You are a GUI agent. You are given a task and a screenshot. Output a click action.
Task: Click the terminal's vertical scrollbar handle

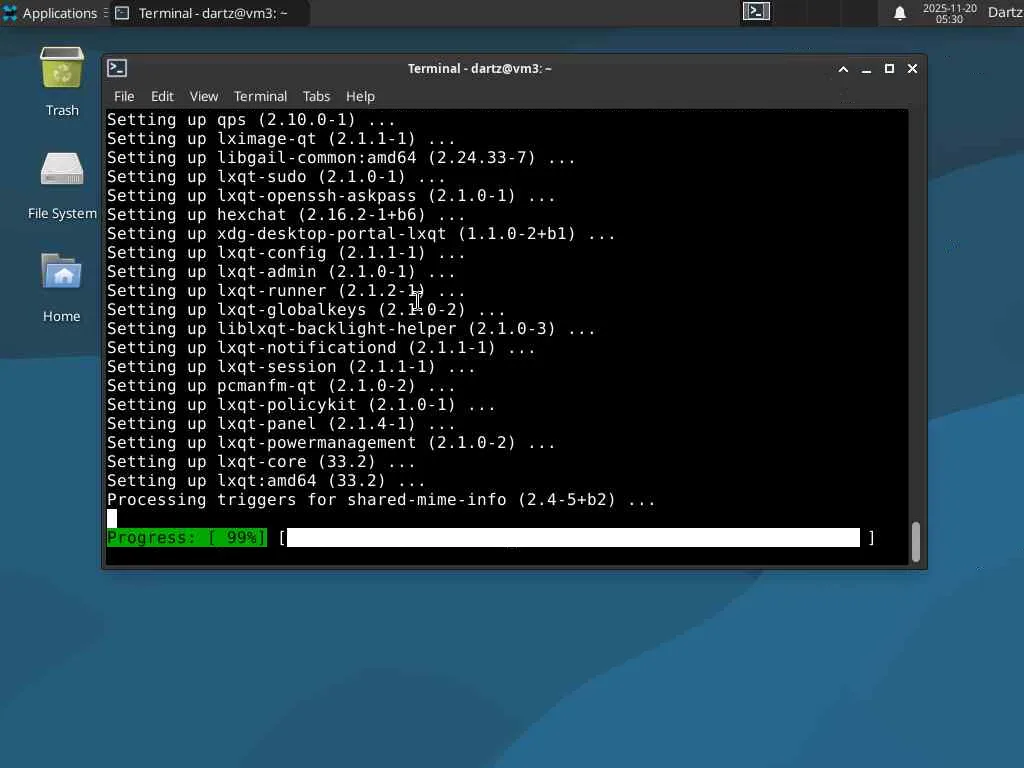(x=916, y=541)
